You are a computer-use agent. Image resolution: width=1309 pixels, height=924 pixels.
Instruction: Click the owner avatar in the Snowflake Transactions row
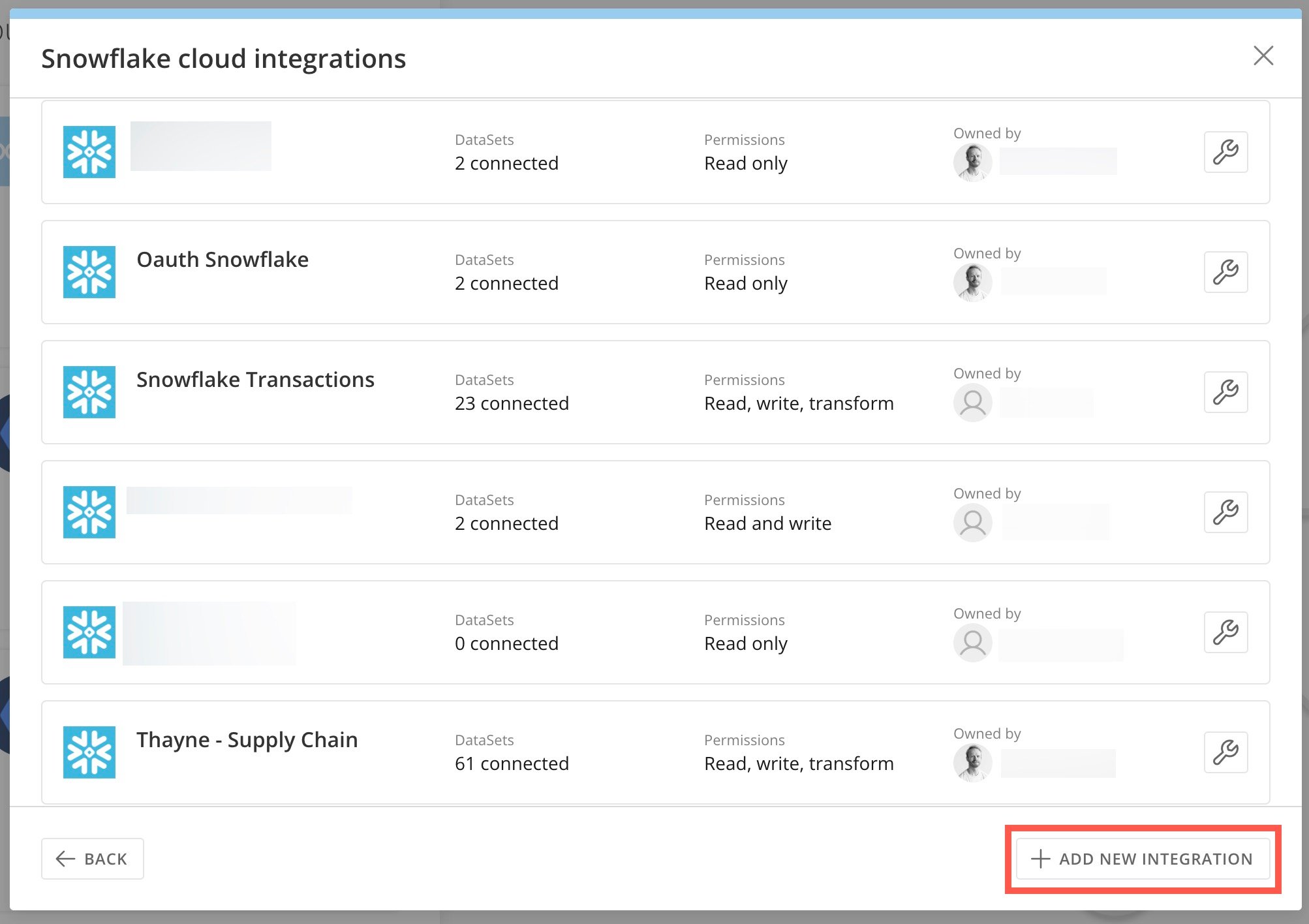(973, 402)
